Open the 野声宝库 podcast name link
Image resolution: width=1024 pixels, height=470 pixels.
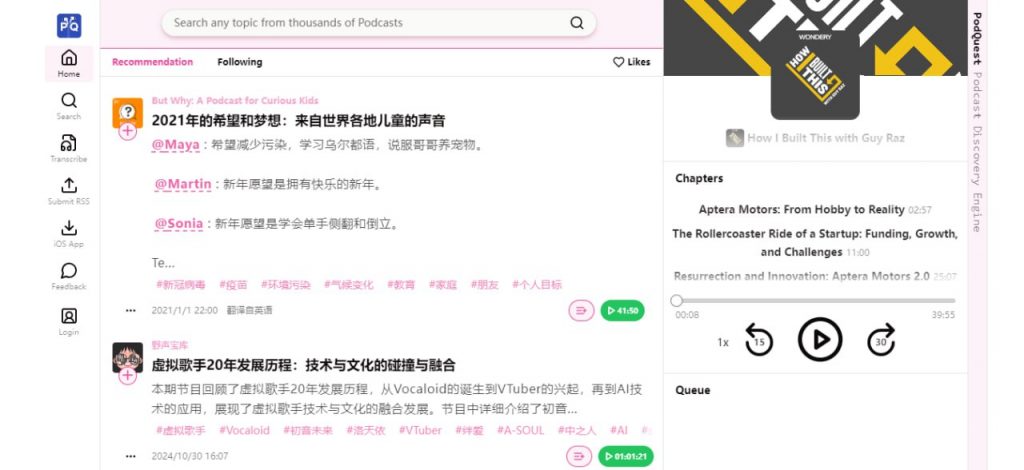170,345
